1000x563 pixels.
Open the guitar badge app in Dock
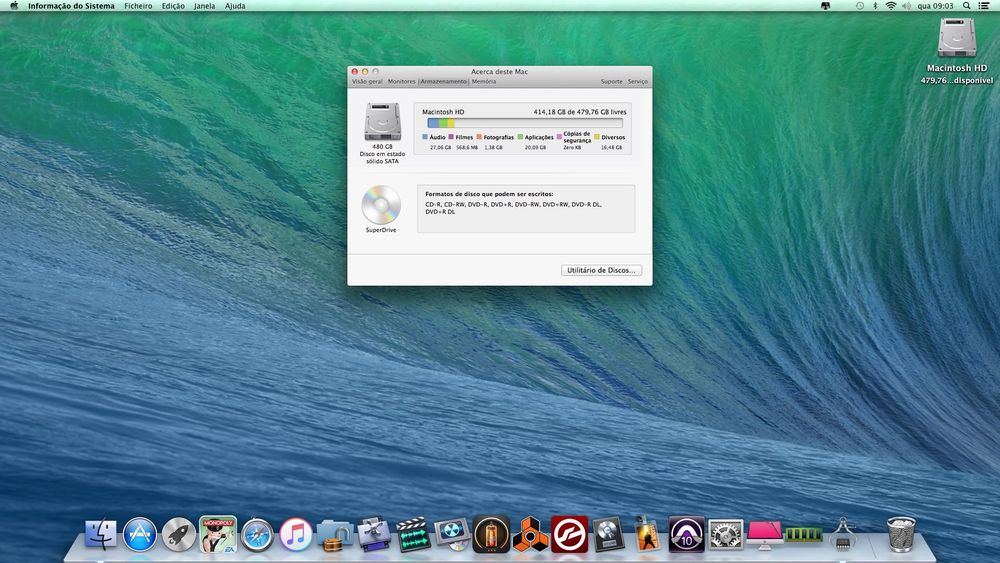[647, 534]
